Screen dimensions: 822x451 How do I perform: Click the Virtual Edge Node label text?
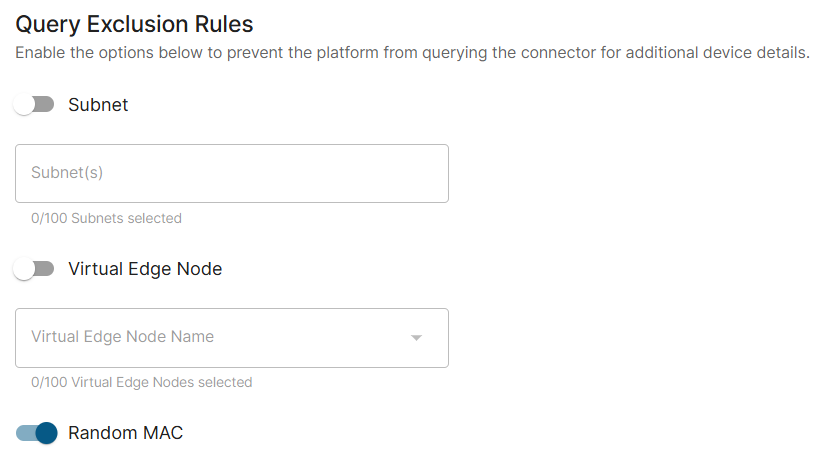point(145,269)
